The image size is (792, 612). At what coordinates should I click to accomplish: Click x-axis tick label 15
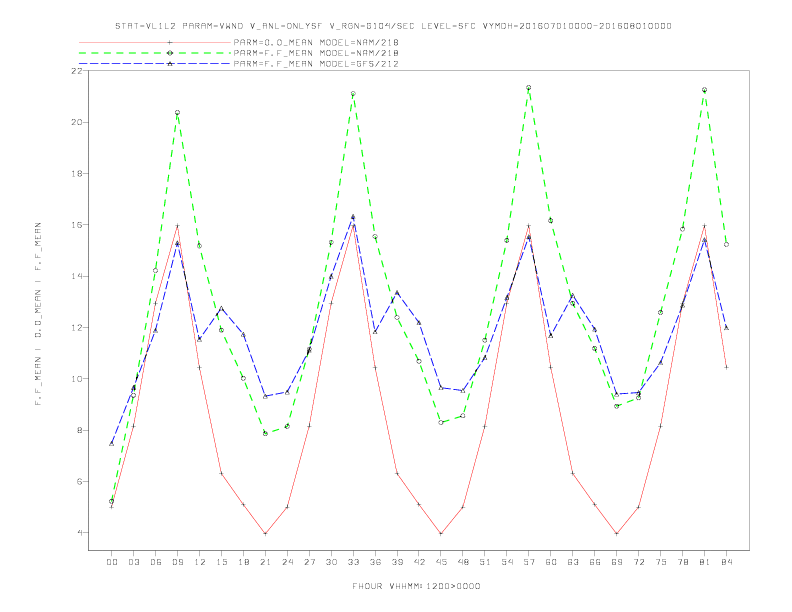click(222, 562)
